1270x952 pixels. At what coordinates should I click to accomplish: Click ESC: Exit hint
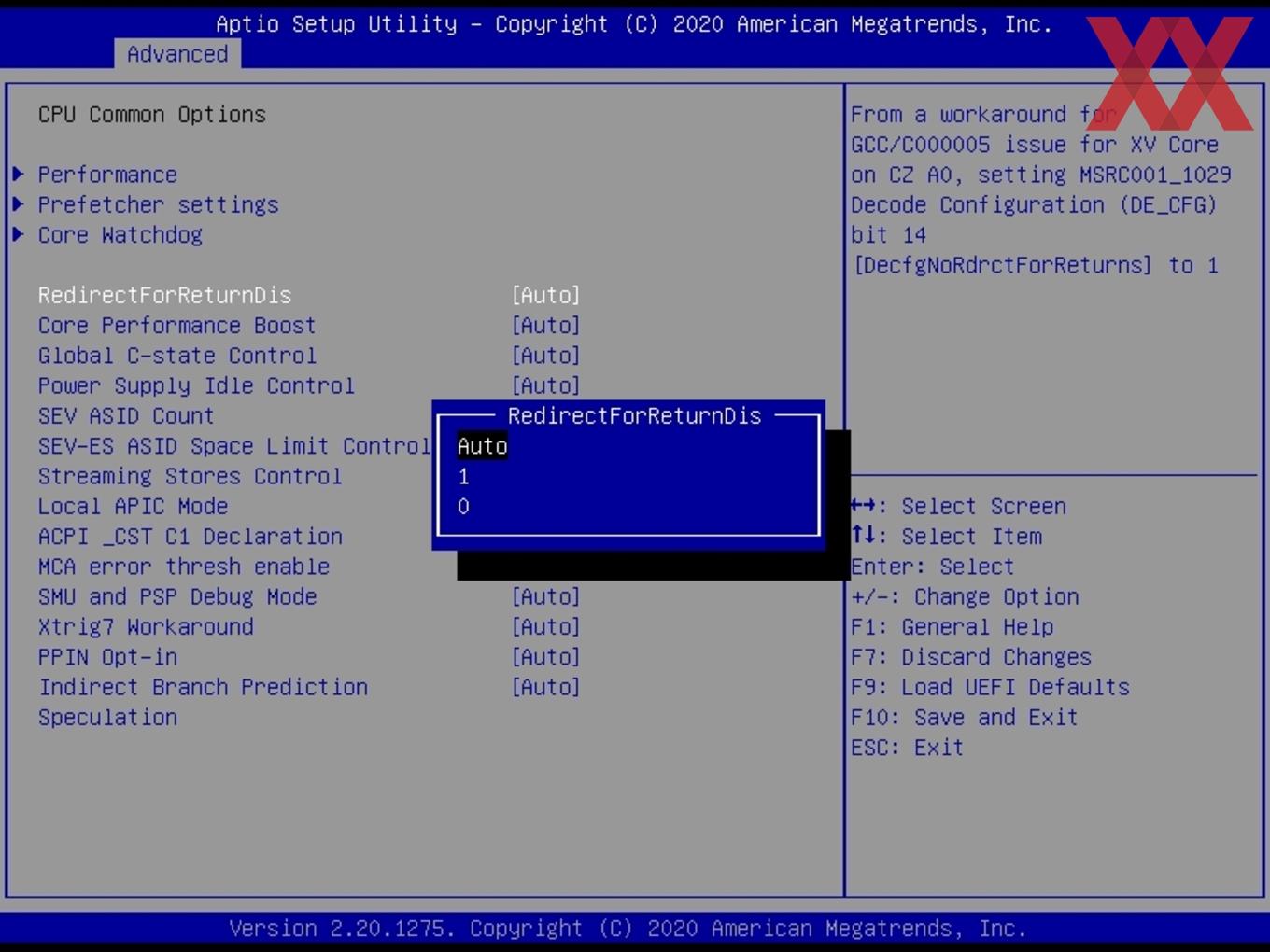(907, 748)
